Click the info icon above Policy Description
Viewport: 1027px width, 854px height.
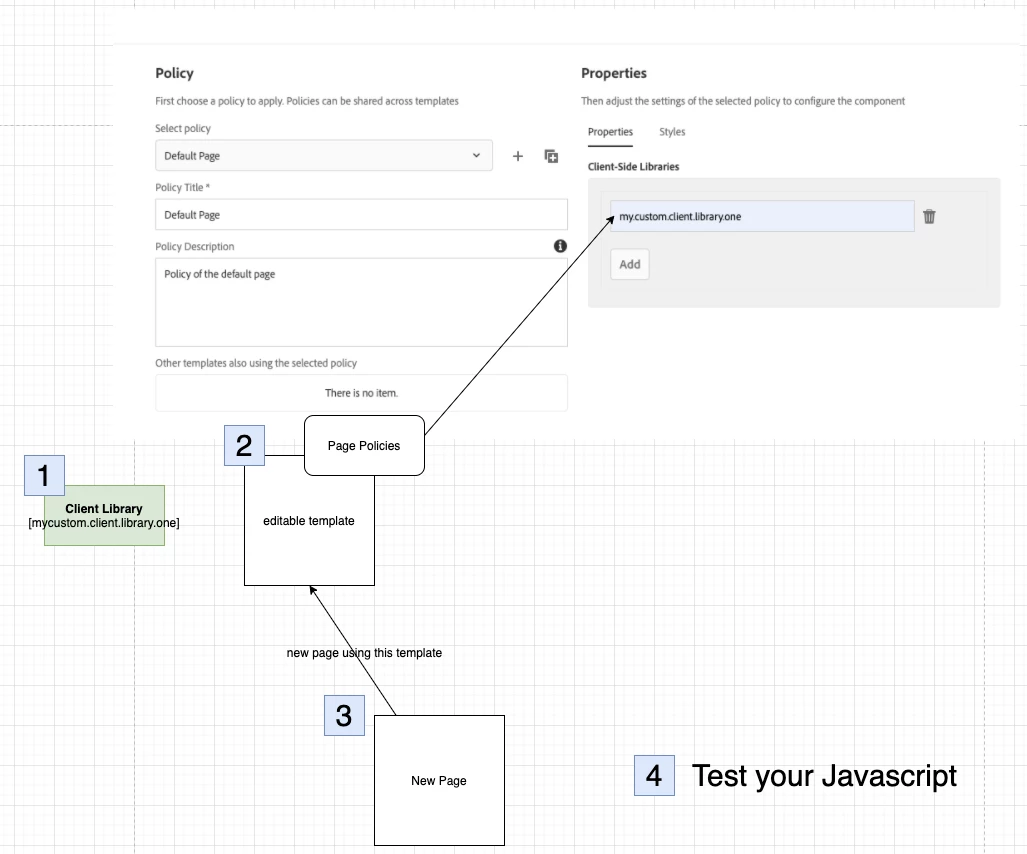[x=560, y=246]
